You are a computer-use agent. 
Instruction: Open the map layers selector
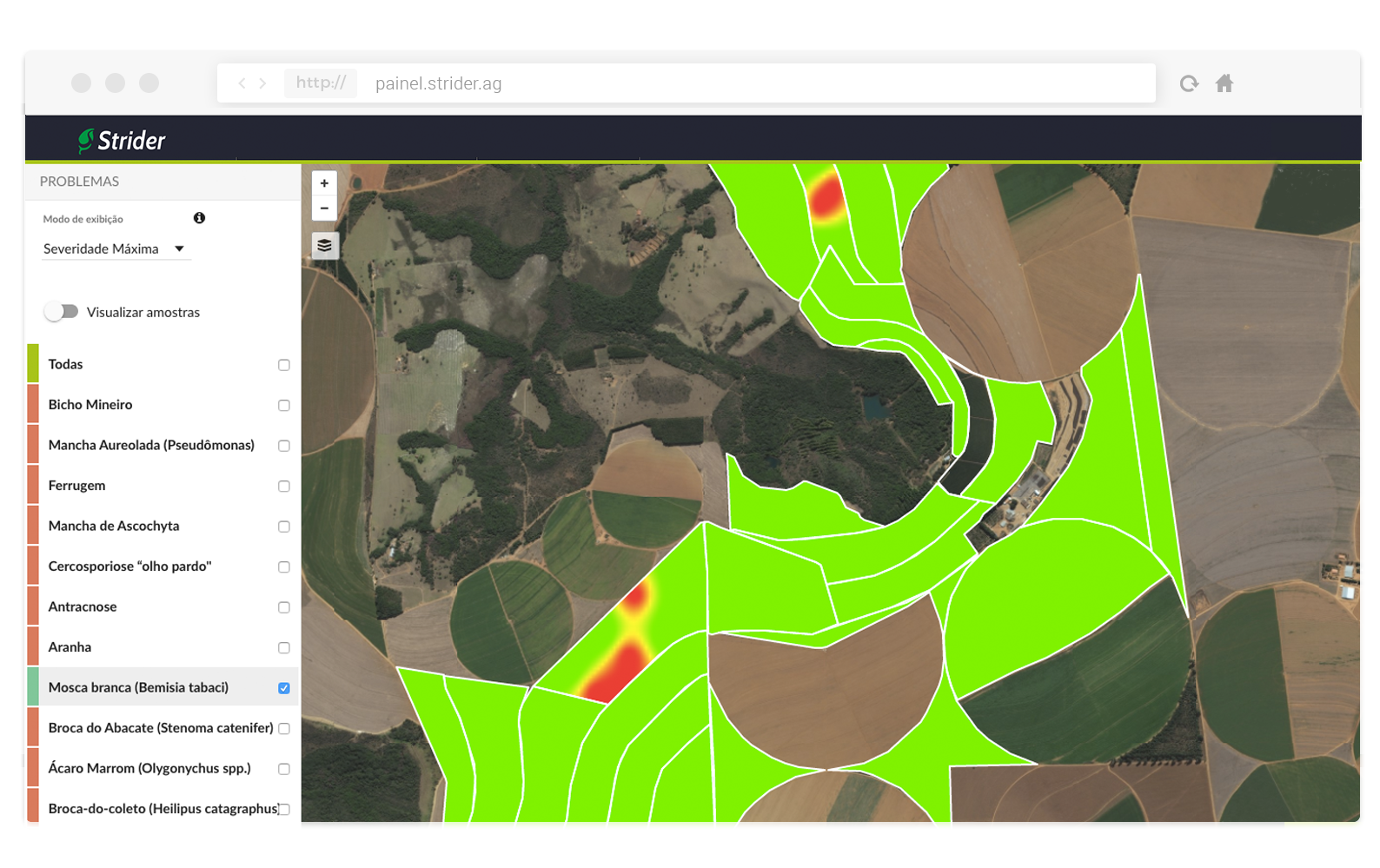[325, 246]
